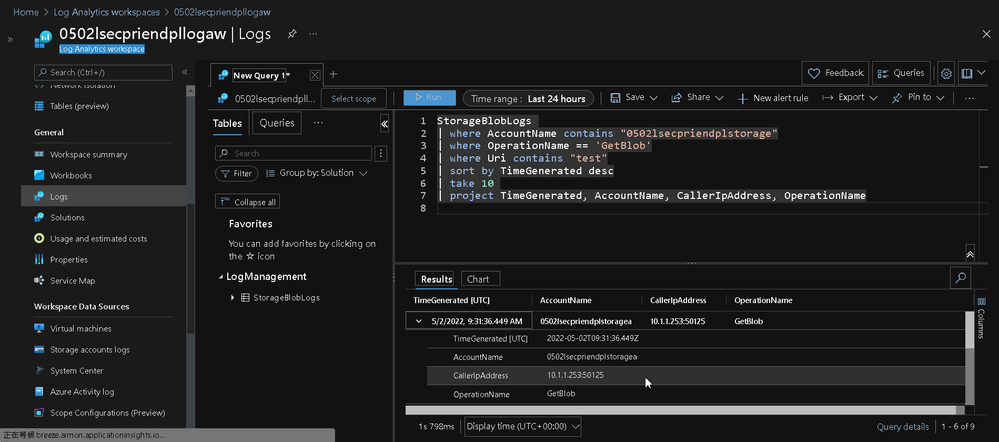Viewport: 999px width, 442px height.
Task: Collapse left navigation with double-arrow icon
Action: [x=185, y=73]
